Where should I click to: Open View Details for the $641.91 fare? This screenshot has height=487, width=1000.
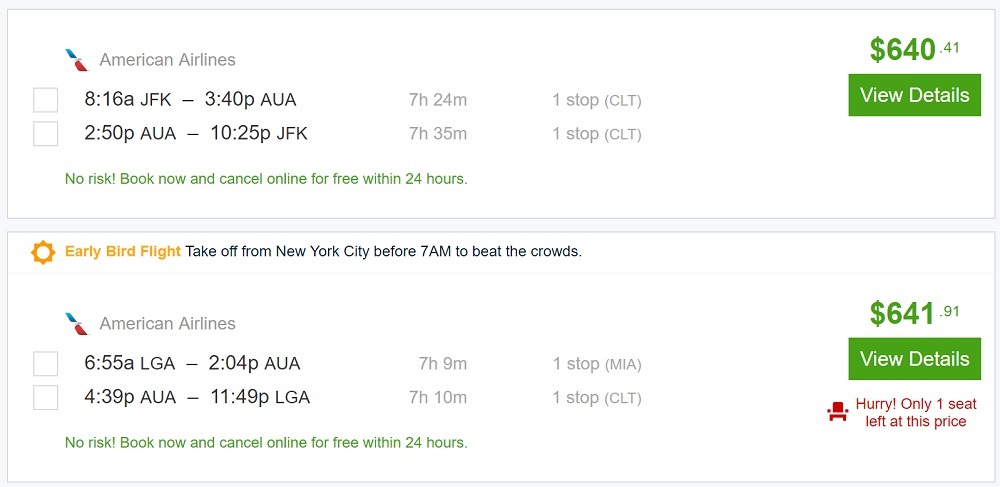(914, 359)
